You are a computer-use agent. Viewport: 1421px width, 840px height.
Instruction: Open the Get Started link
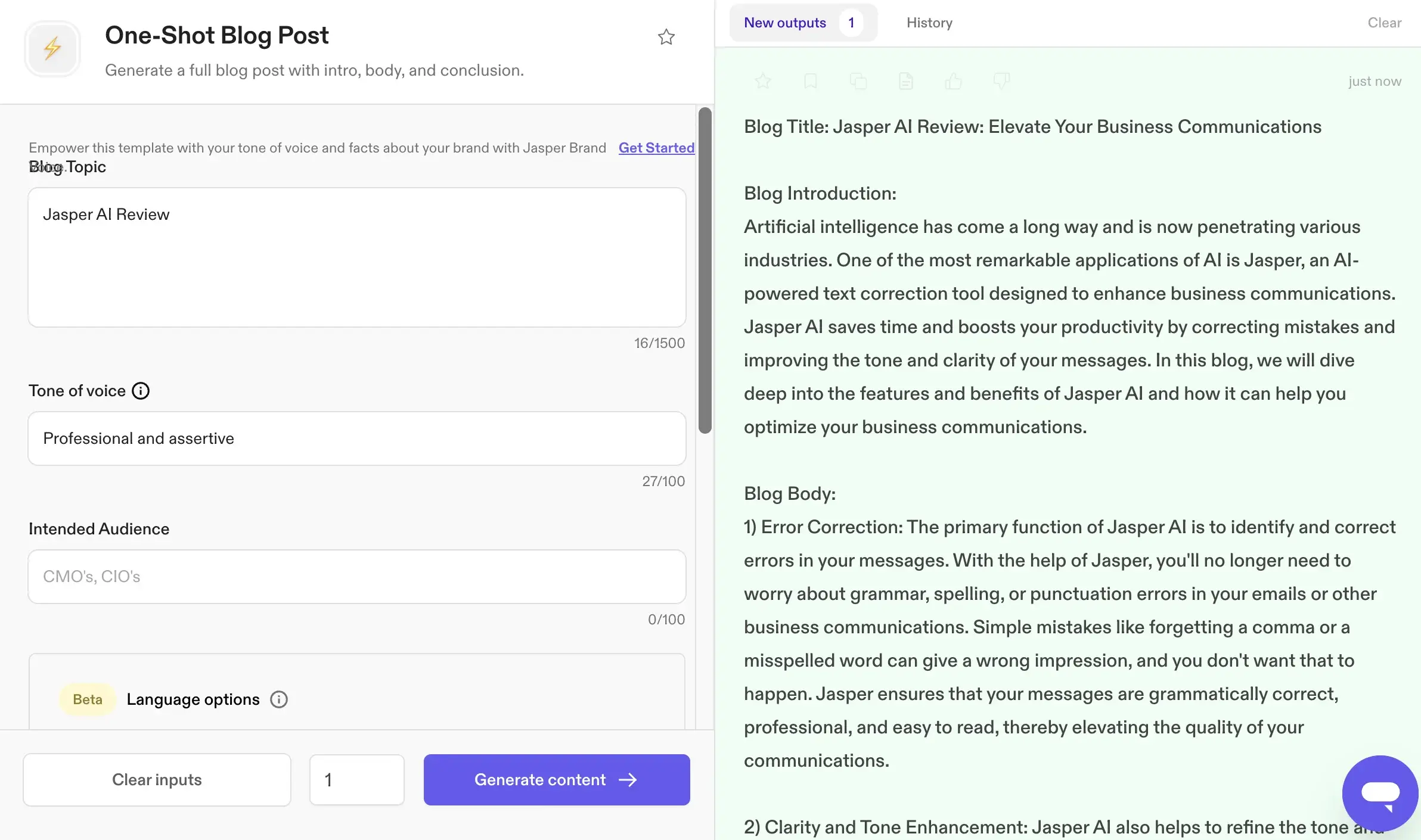(x=656, y=148)
